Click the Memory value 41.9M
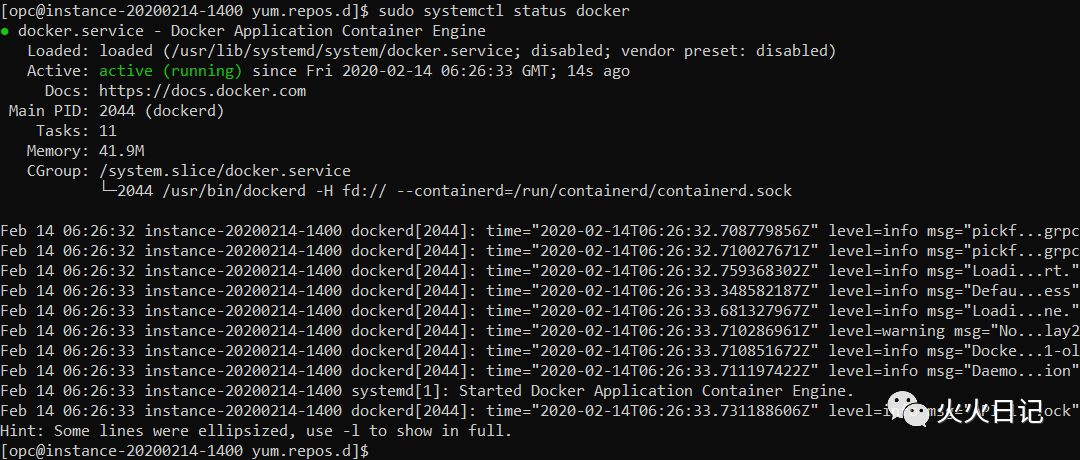 click(122, 151)
